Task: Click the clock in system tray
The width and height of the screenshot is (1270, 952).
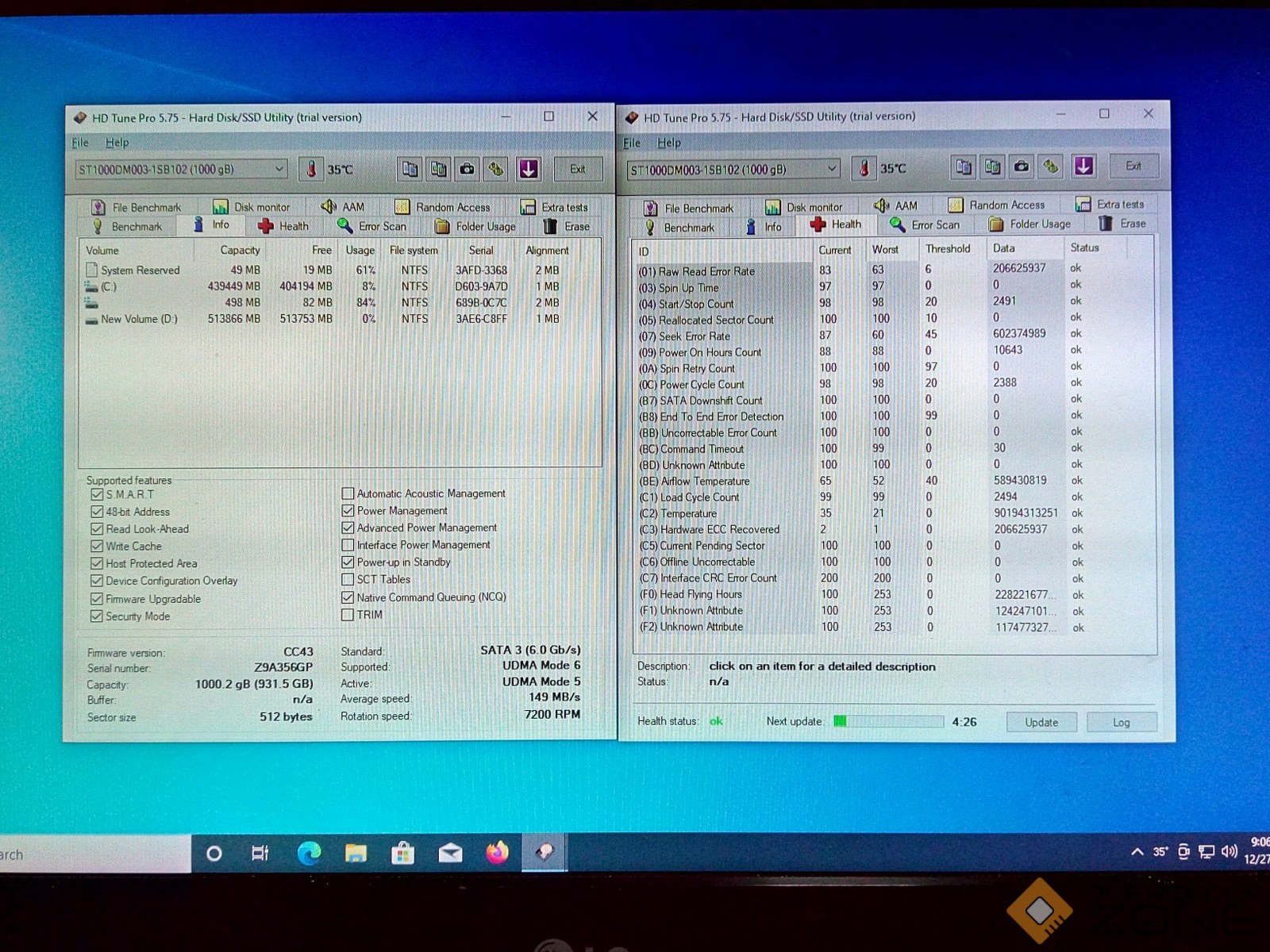Action: tap(1257, 850)
